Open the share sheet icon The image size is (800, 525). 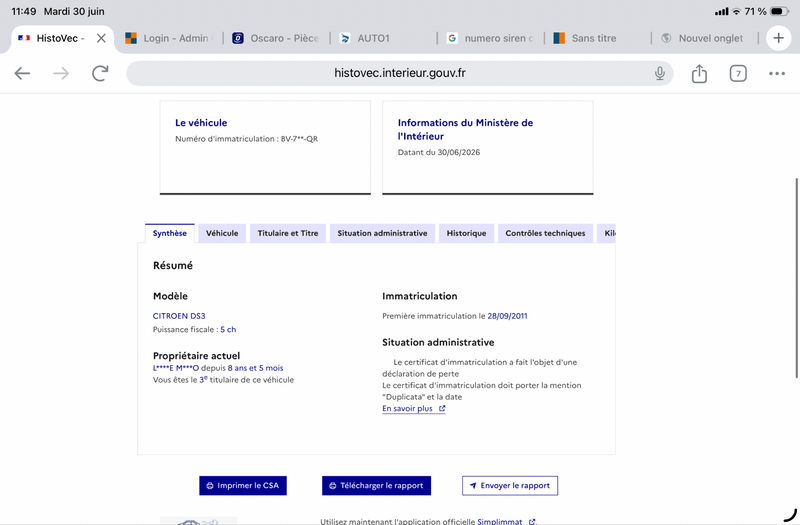coord(699,73)
